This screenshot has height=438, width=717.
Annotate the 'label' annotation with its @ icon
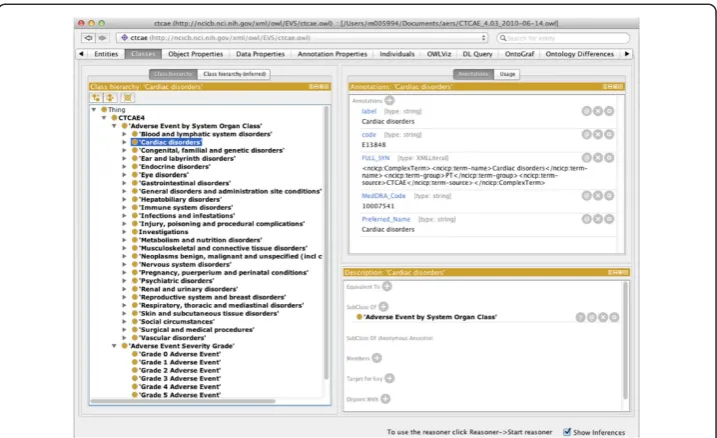(586, 111)
